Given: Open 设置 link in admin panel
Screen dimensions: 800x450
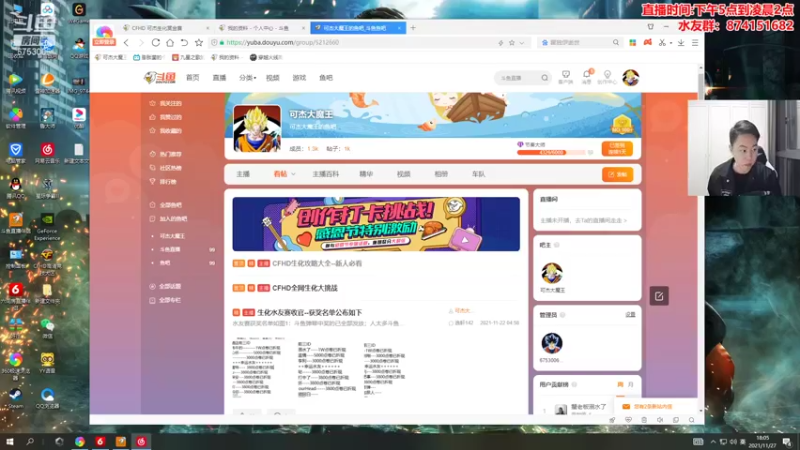Looking at the screenshot, I should point(631,315).
